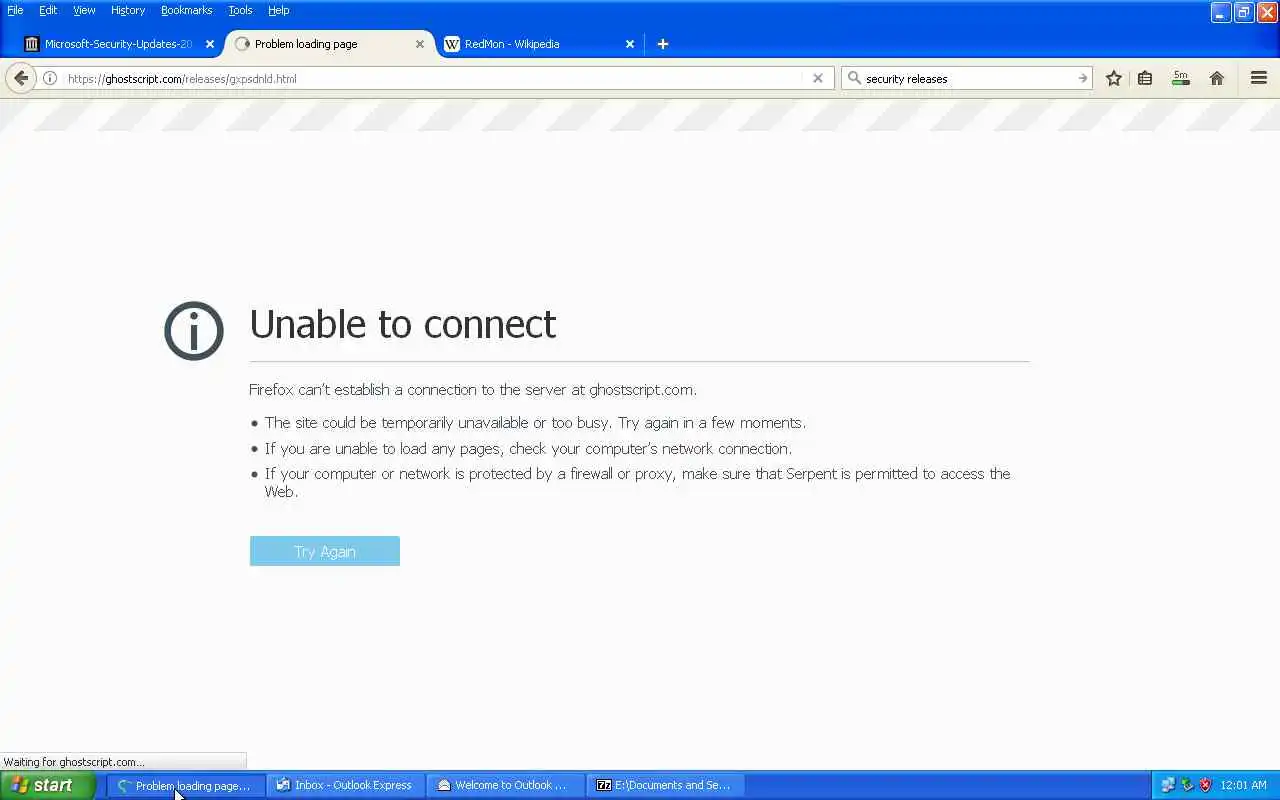Go back with the back arrow

tap(21, 78)
